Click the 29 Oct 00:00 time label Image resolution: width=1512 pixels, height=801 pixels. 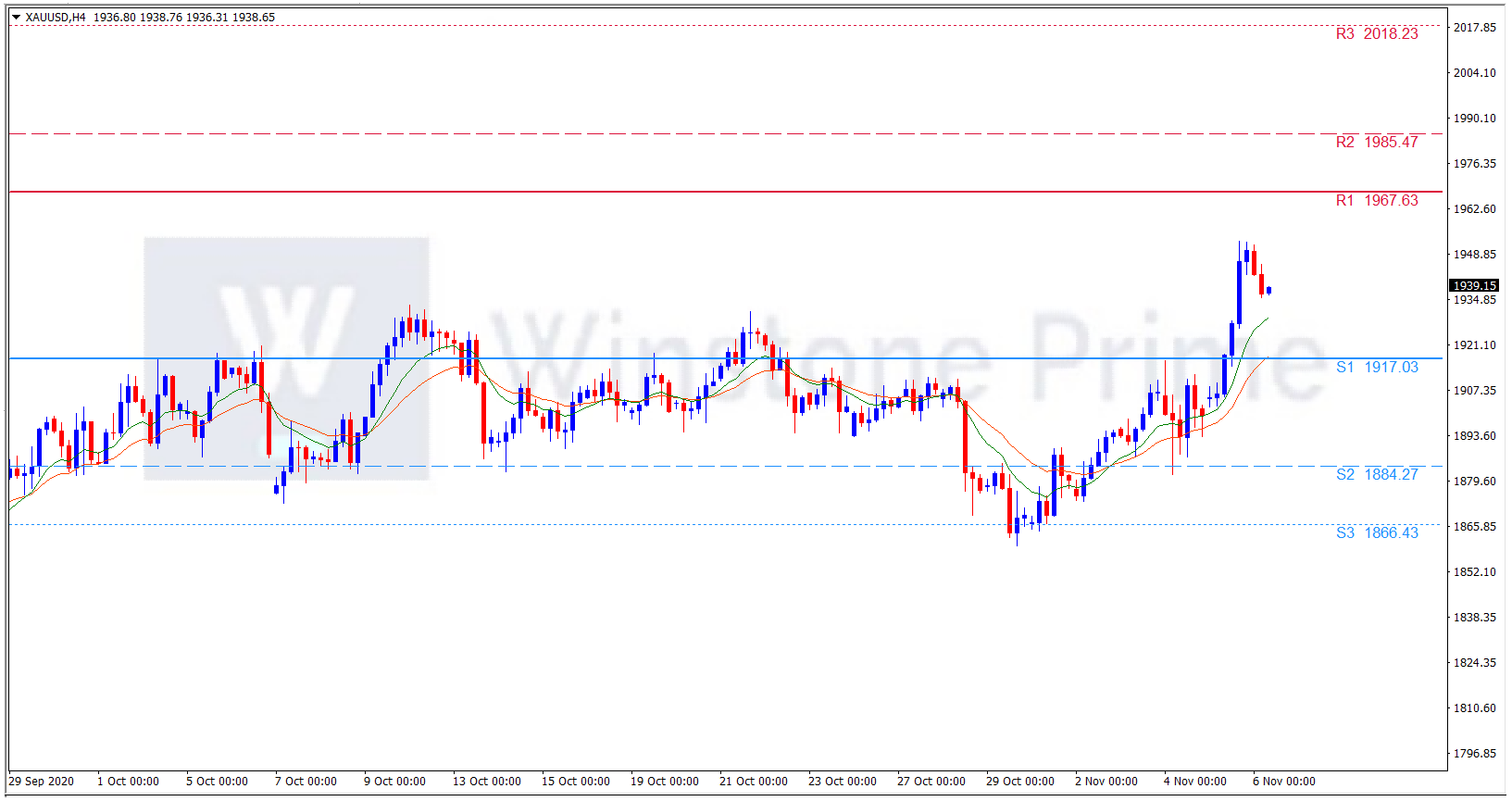1019,782
